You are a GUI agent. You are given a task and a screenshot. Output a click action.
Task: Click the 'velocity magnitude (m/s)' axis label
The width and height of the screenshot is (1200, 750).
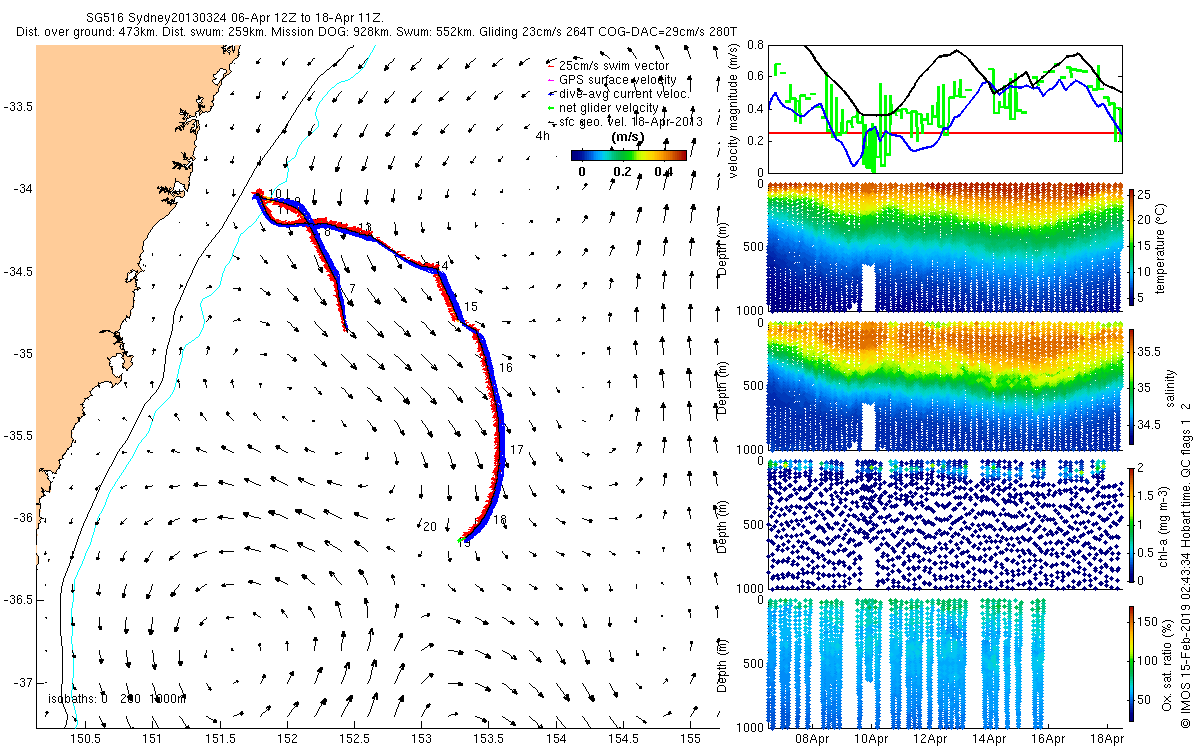[x=735, y=111]
